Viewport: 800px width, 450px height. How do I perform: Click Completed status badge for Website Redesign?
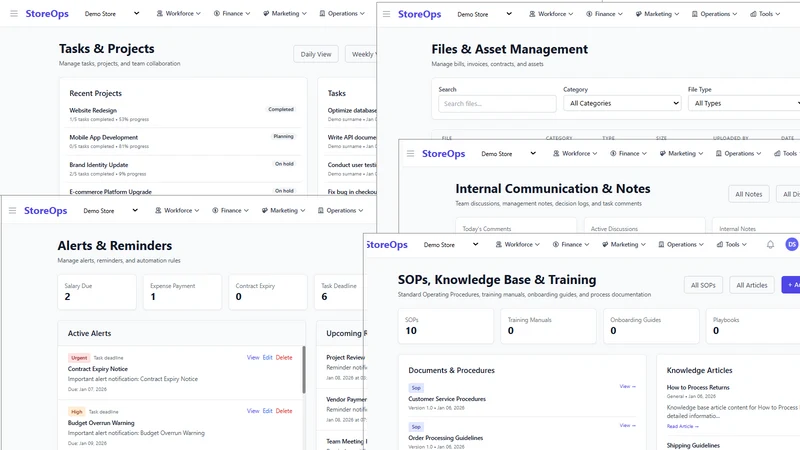(x=281, y=110)
